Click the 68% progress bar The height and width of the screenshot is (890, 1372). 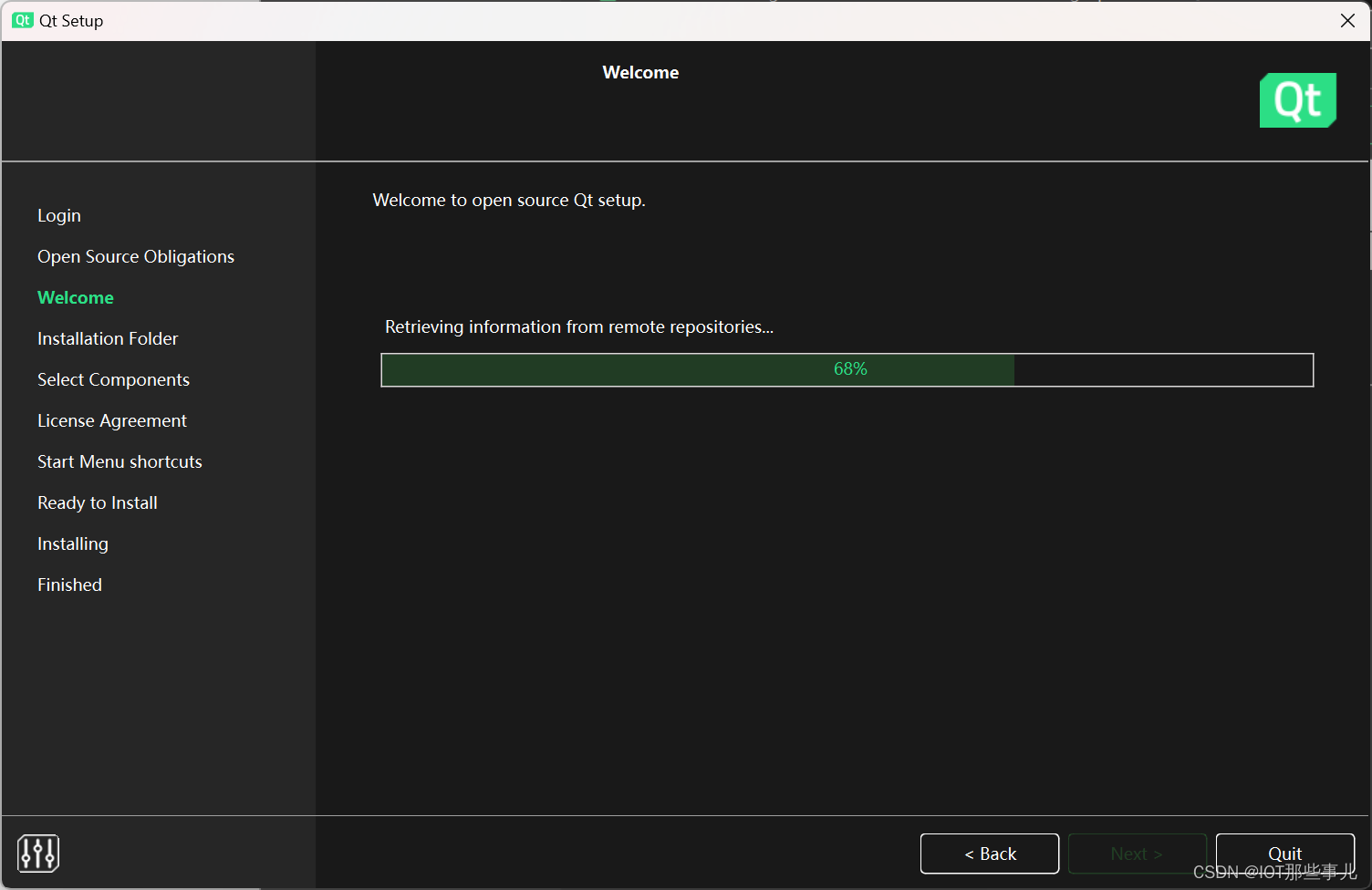847,370
